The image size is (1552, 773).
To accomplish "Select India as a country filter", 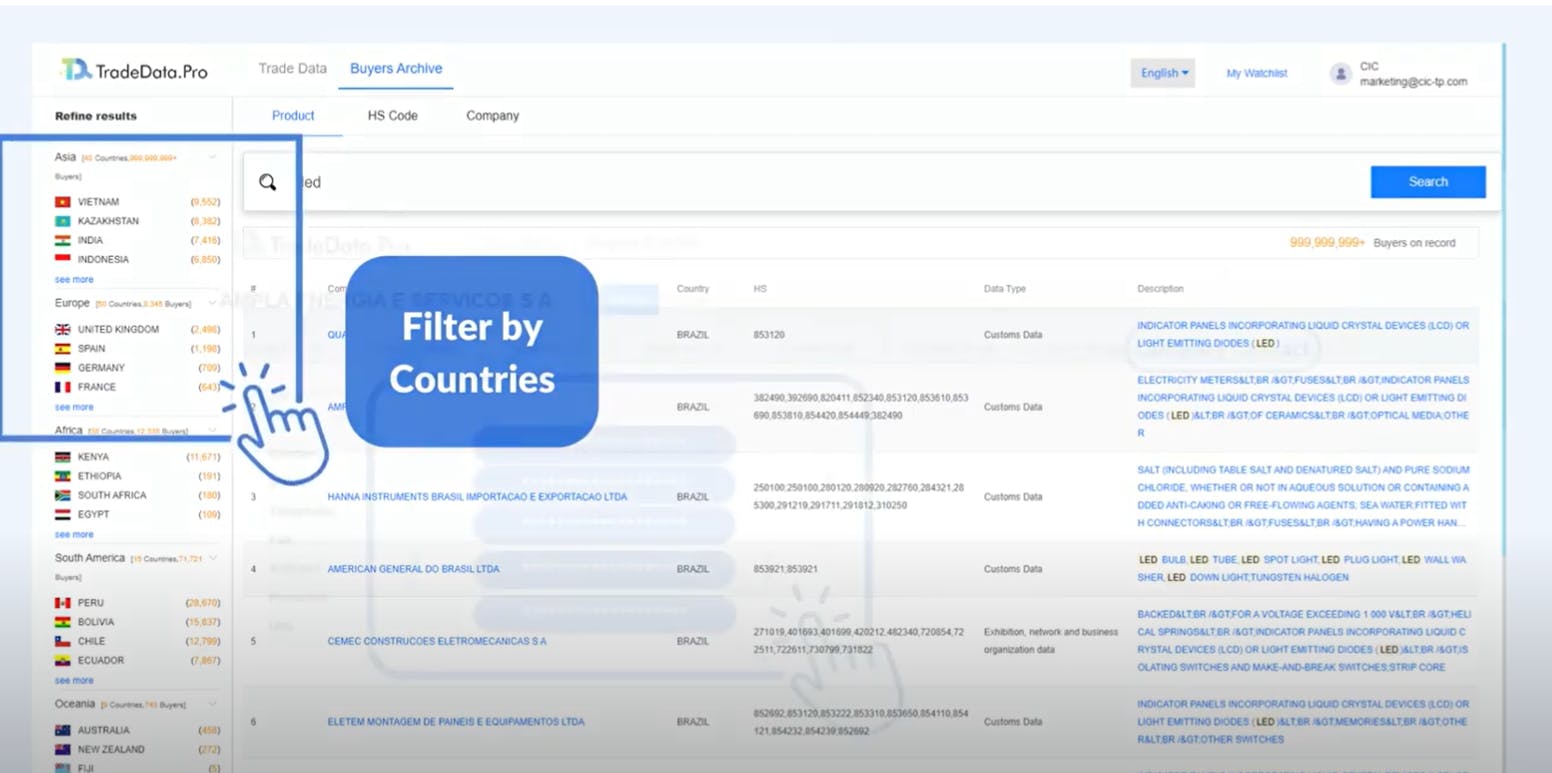I will [89, 240].
